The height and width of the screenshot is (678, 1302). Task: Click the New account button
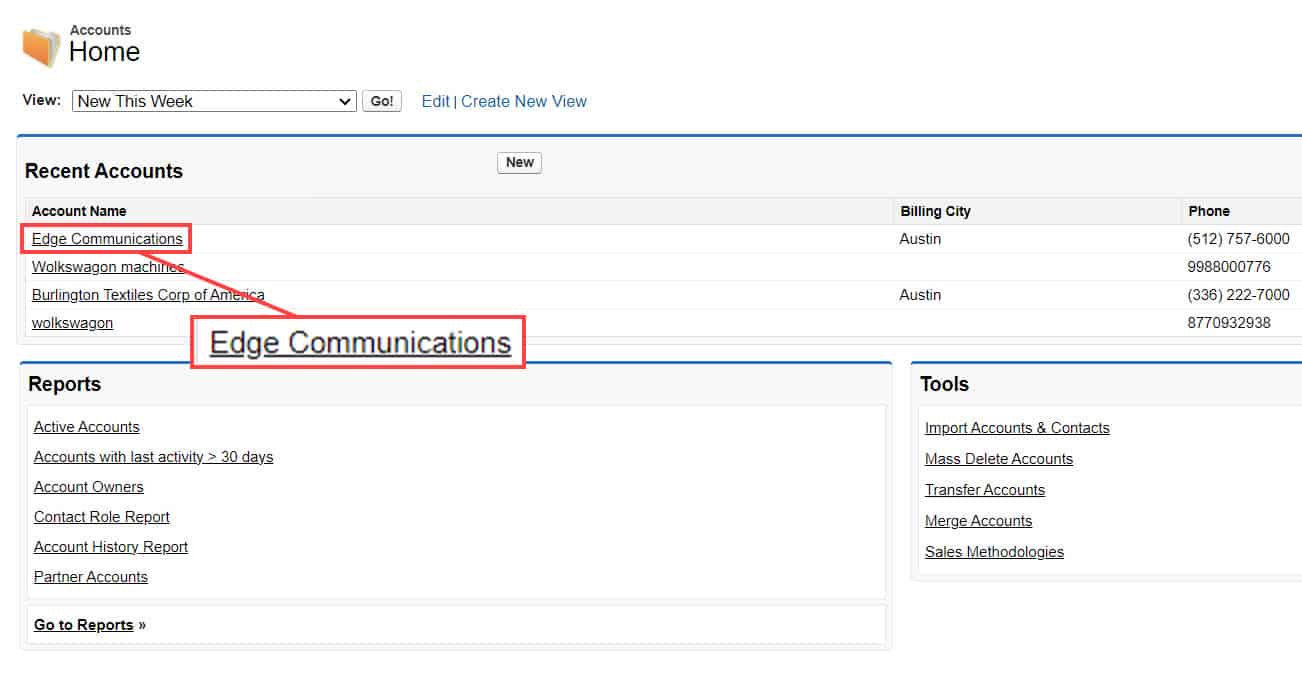click(x=519, y=162)
